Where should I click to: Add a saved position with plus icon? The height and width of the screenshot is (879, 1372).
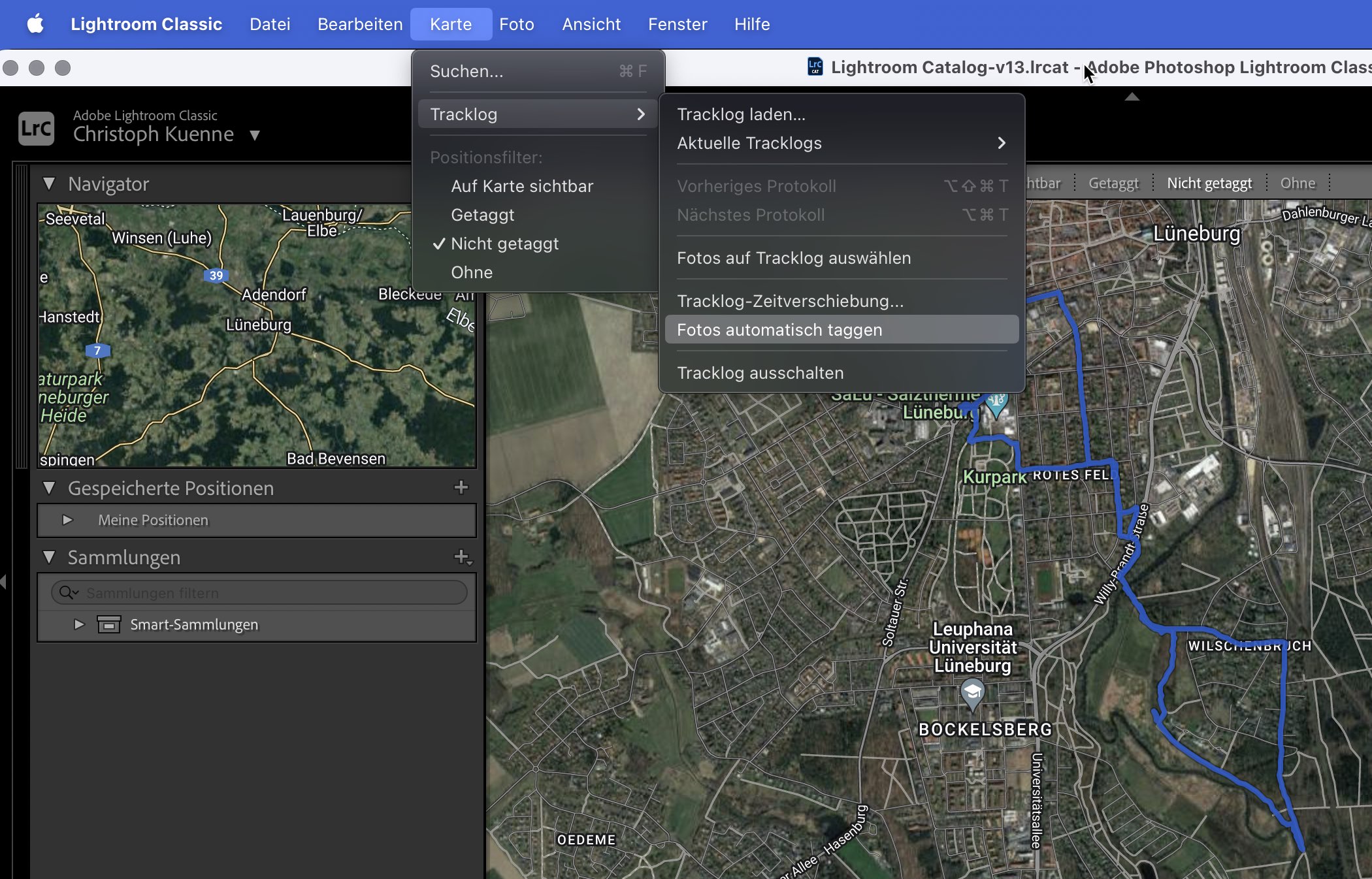click(x=461, y=487)
